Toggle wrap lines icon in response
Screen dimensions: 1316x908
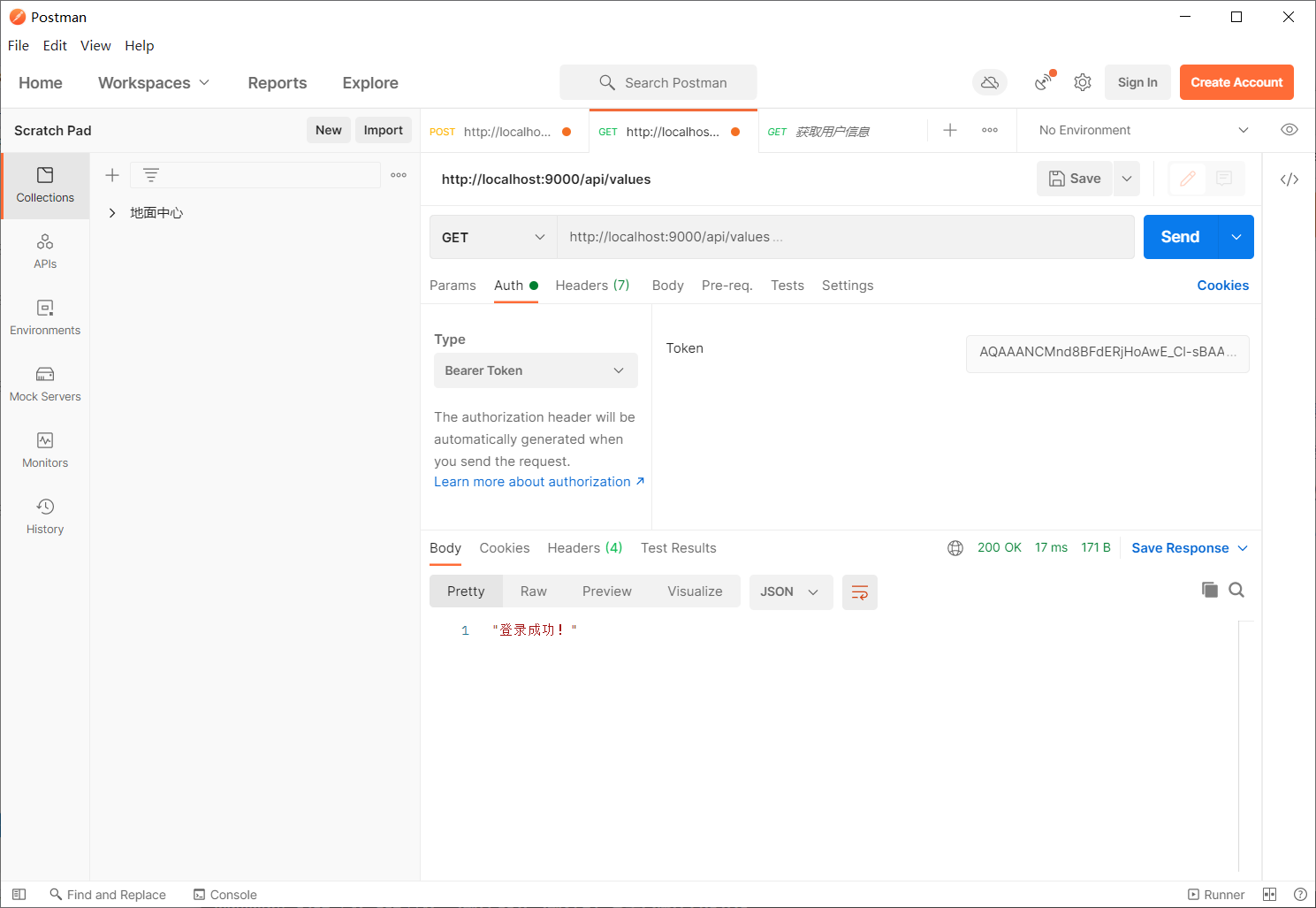(860, 592)
